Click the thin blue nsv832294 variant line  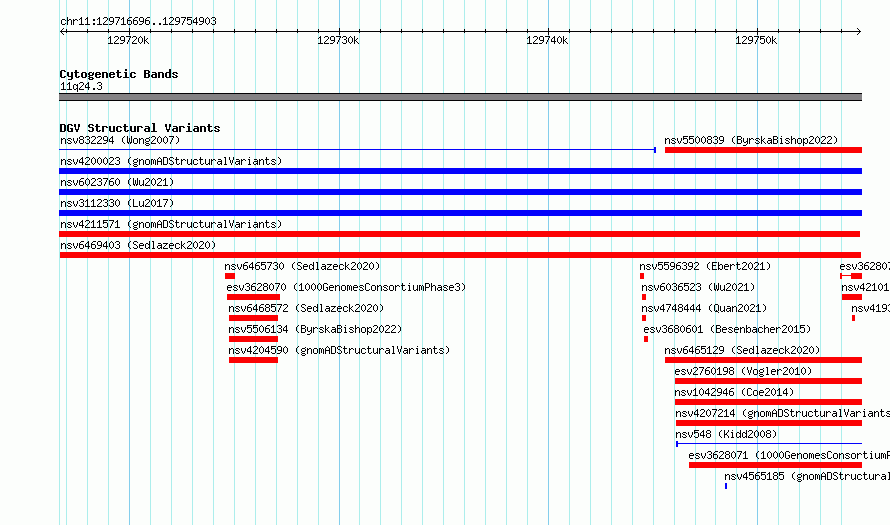pos(358,150)
